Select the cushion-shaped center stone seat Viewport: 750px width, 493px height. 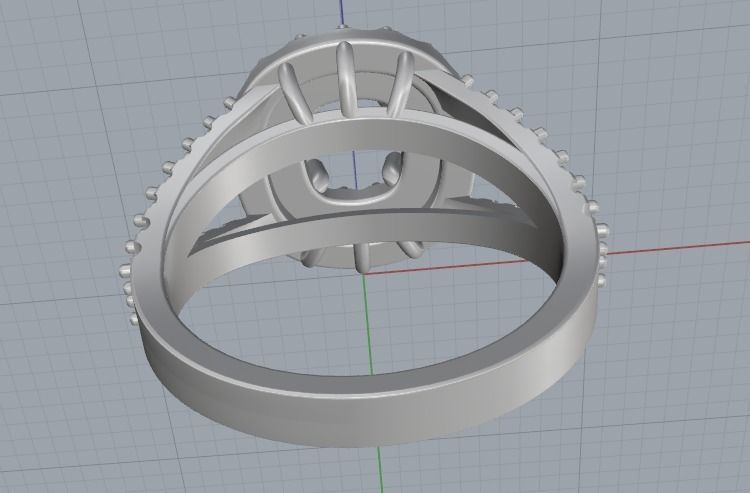point(355,181)
